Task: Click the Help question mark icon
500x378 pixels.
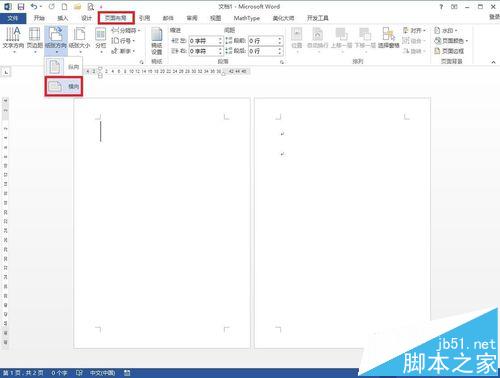Action: click(441, 7)
